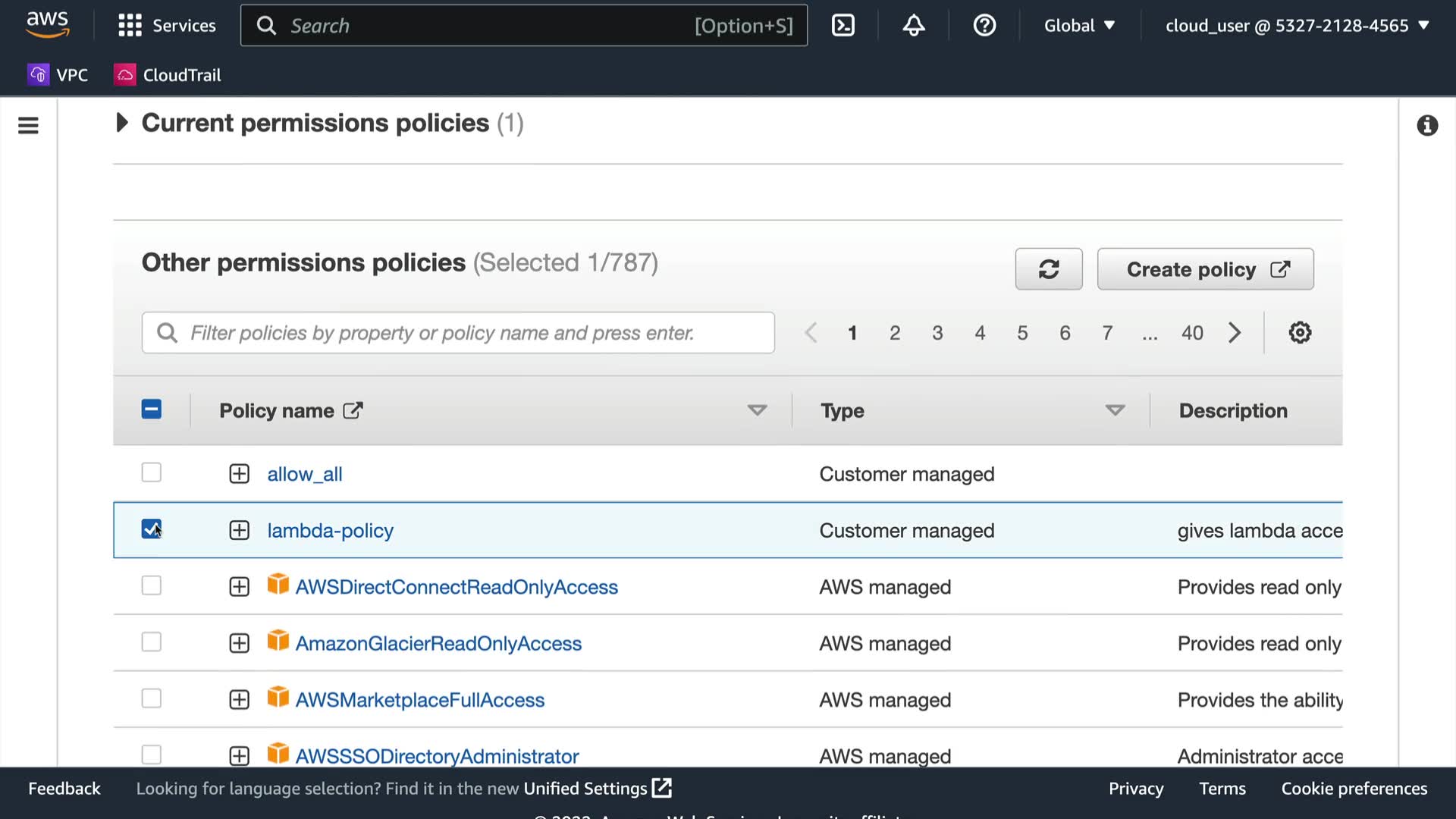The width and height of the screenshot is (1456, 819).
Task: Open the side navigation hamburger menu
Action: coord(28,125)
